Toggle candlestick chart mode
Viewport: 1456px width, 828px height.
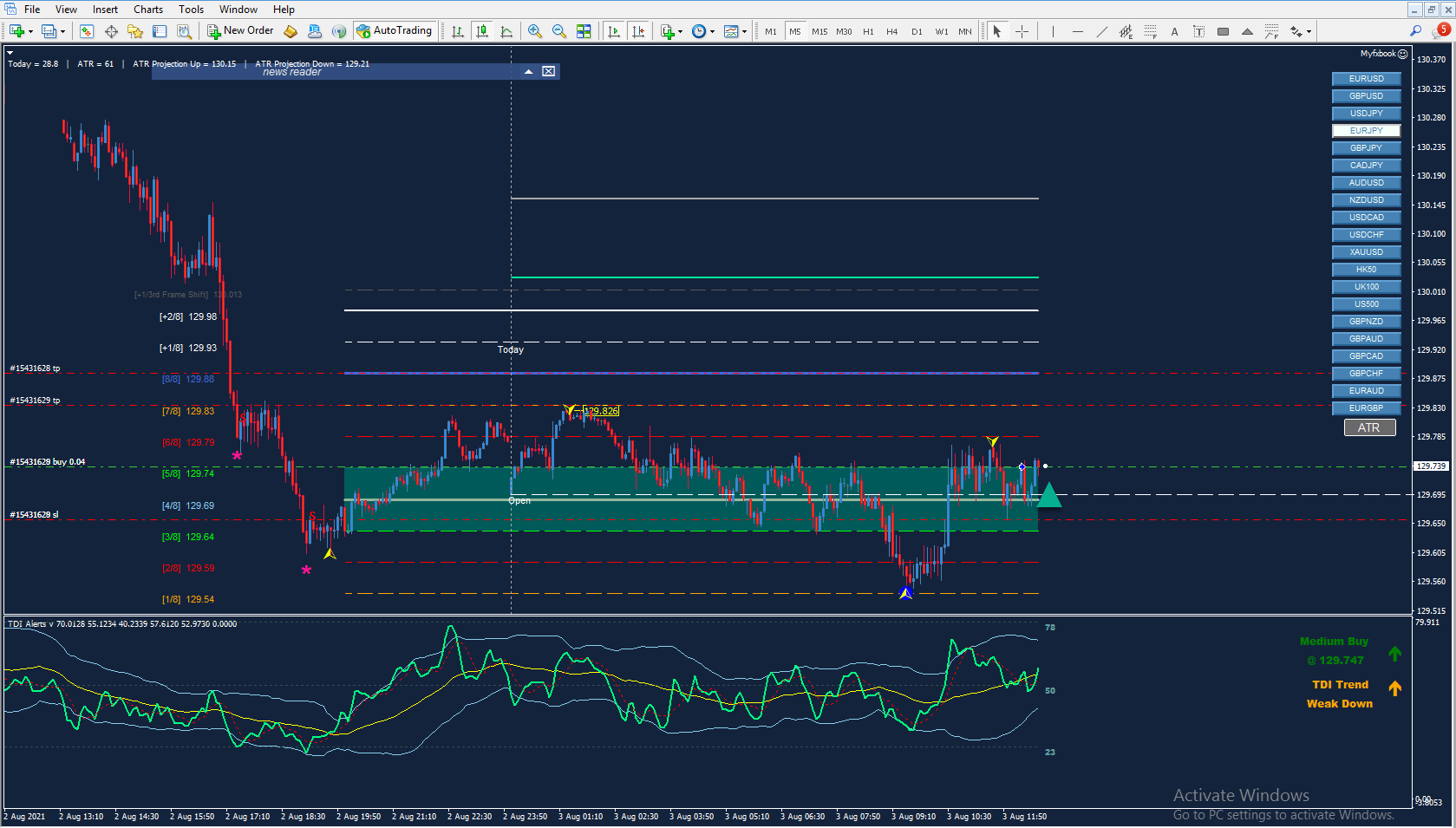point(482,31)
